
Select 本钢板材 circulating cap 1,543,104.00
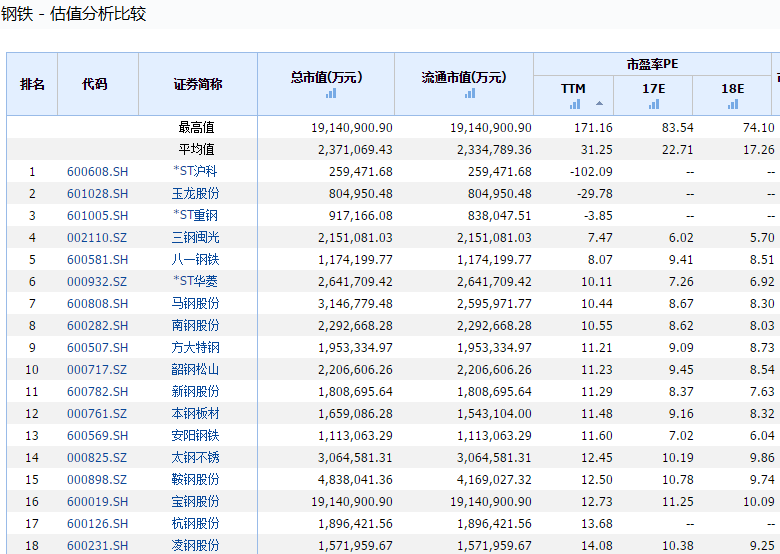494,414
